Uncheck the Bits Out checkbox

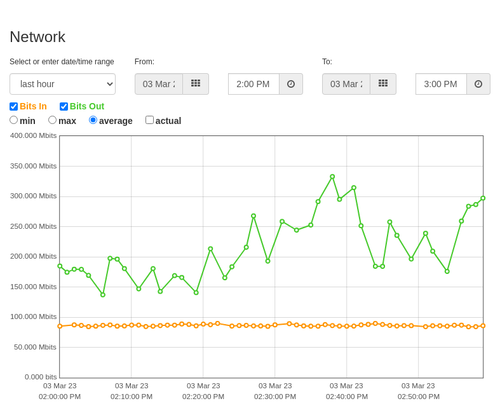point(64,106)
